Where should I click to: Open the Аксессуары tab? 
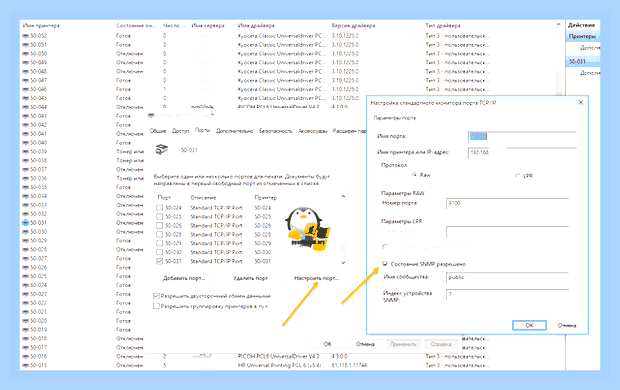312,131
